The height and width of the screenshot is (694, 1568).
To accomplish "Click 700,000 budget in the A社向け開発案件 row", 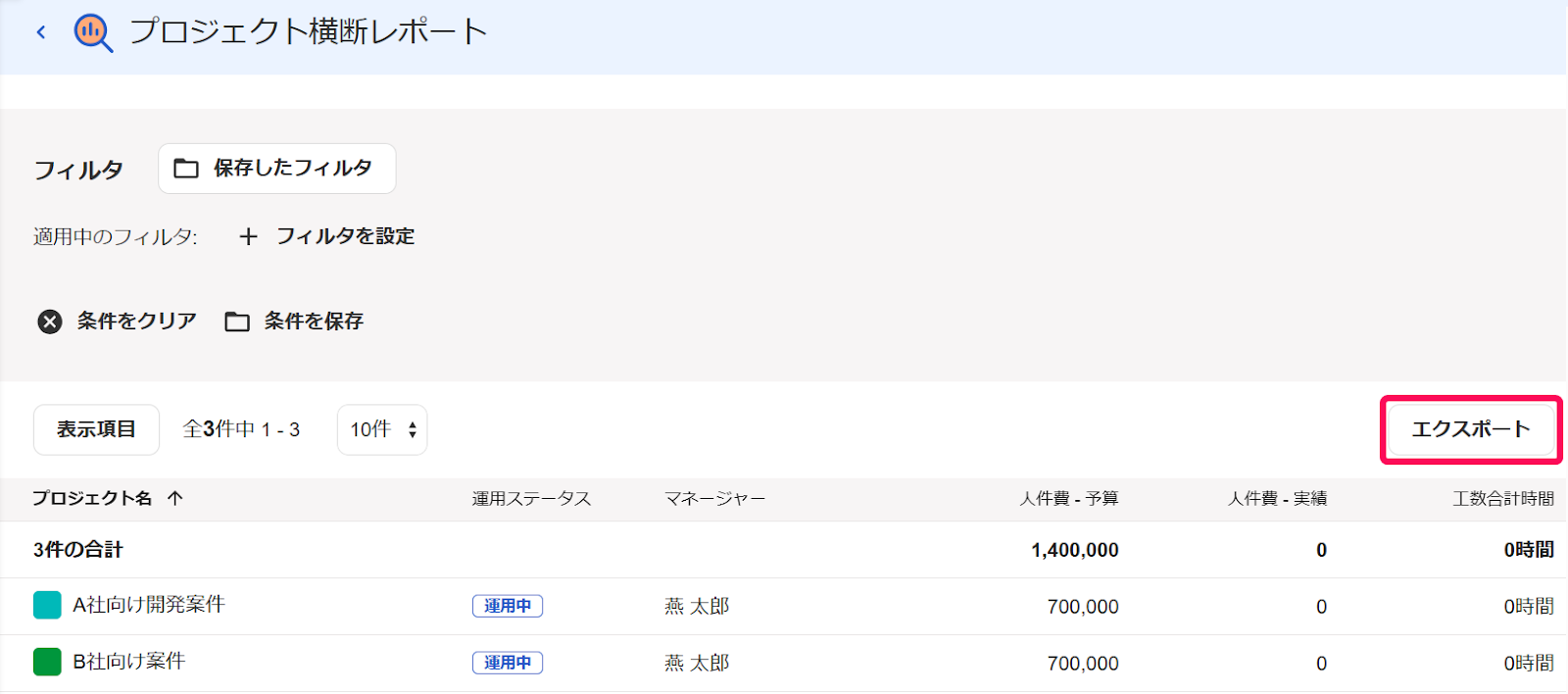I will (1083, 607).
